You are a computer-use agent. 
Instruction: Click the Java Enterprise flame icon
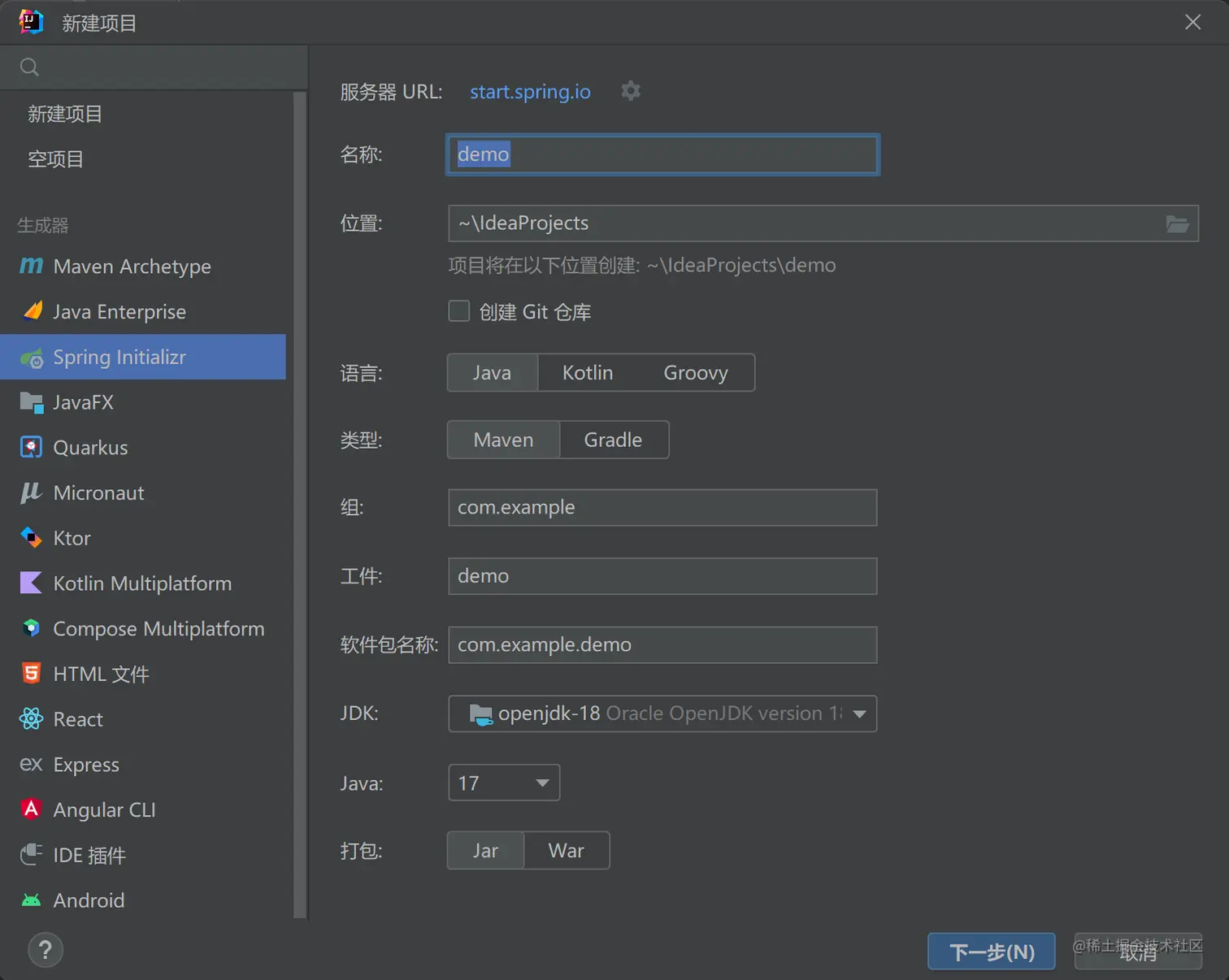click(x=33, y=311)
